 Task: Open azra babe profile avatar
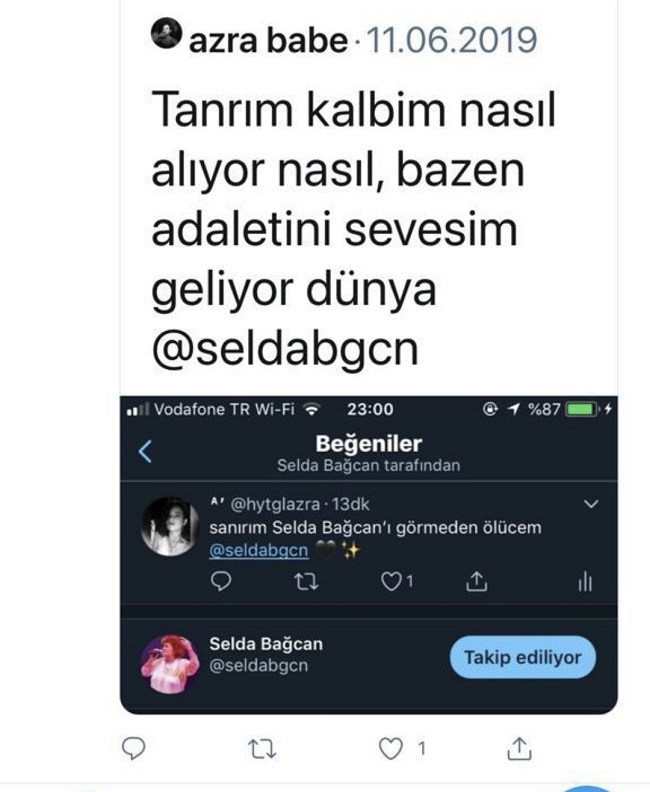coord(166,33)
